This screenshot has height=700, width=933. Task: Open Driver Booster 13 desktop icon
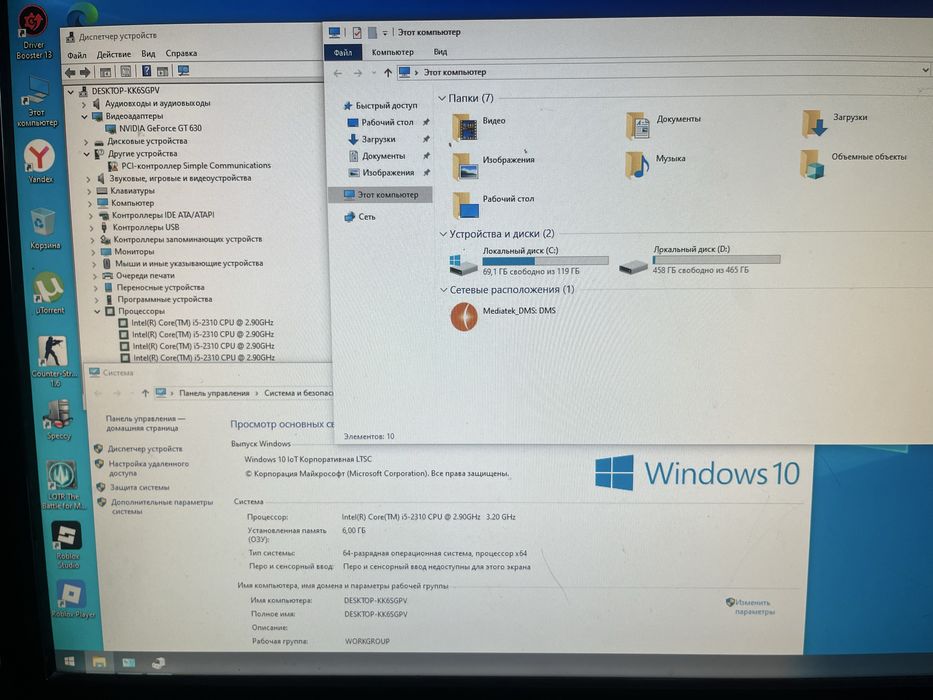point(33,34)
